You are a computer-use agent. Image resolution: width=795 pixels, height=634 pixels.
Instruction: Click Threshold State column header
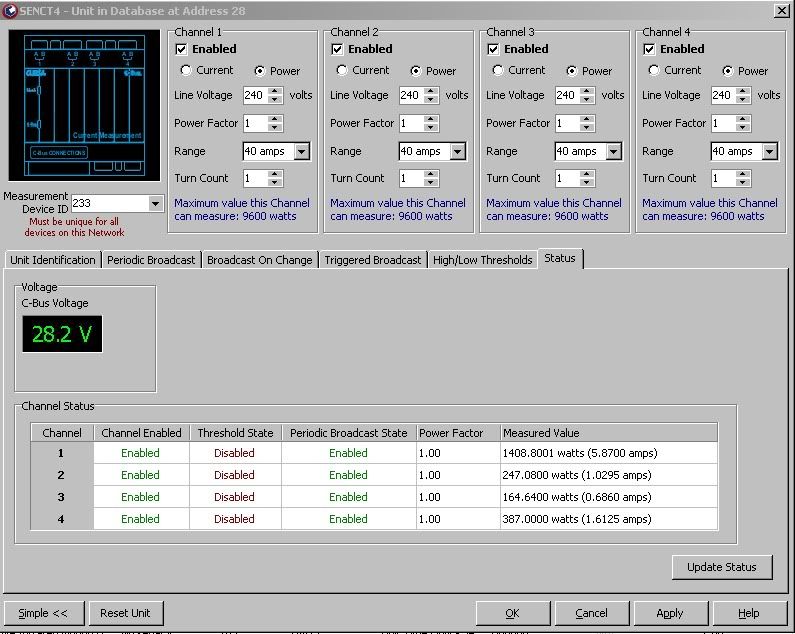(235, 433)
